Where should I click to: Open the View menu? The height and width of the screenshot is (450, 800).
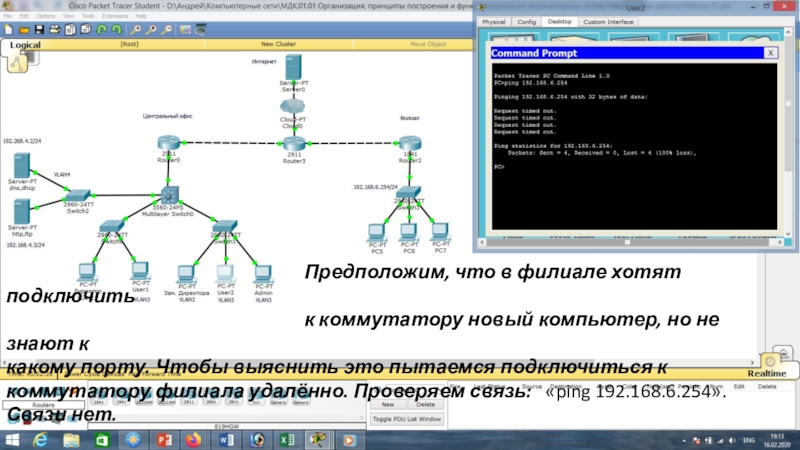(x=68, y=16)
